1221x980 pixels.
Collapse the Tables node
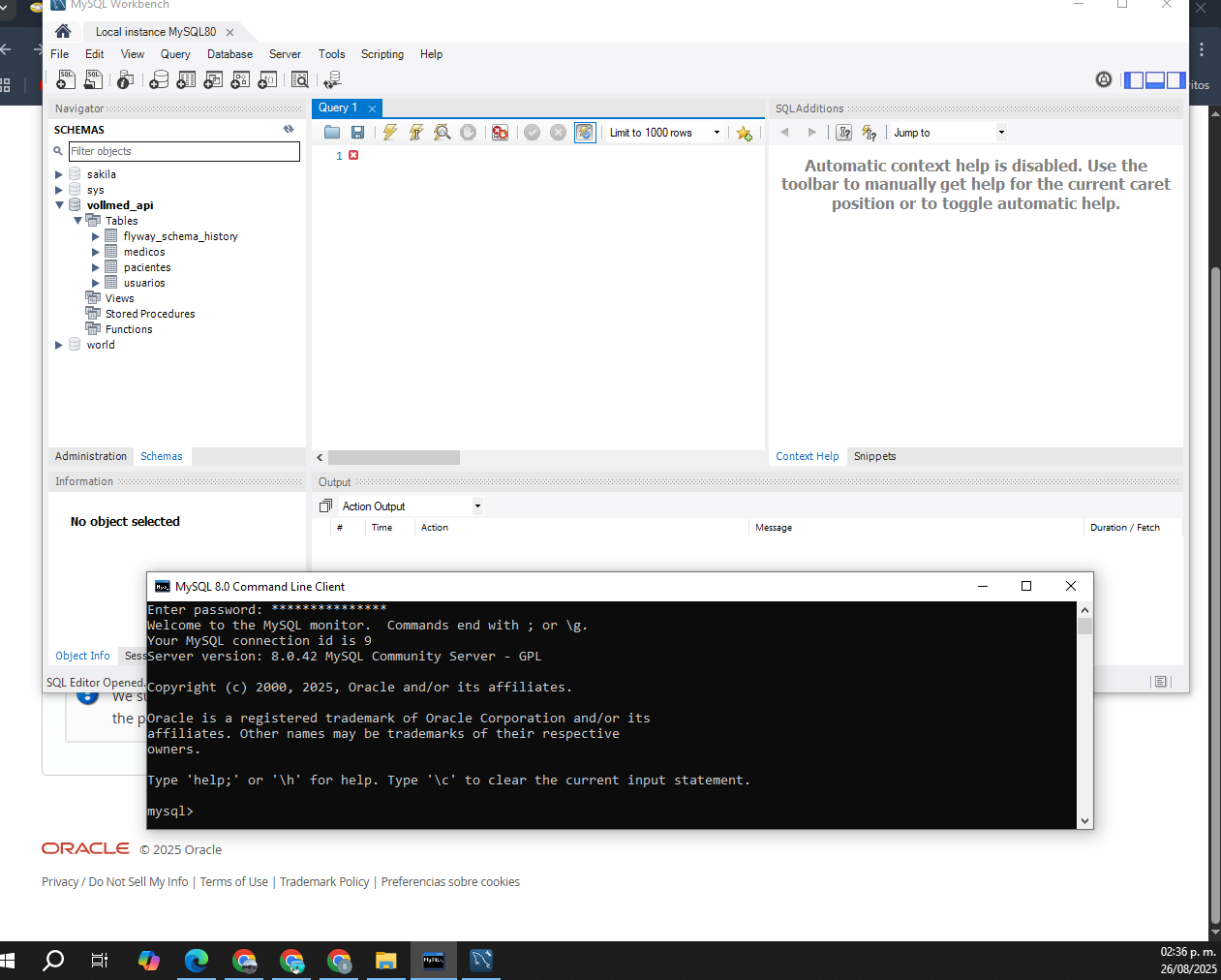click(x=77, y=221)
